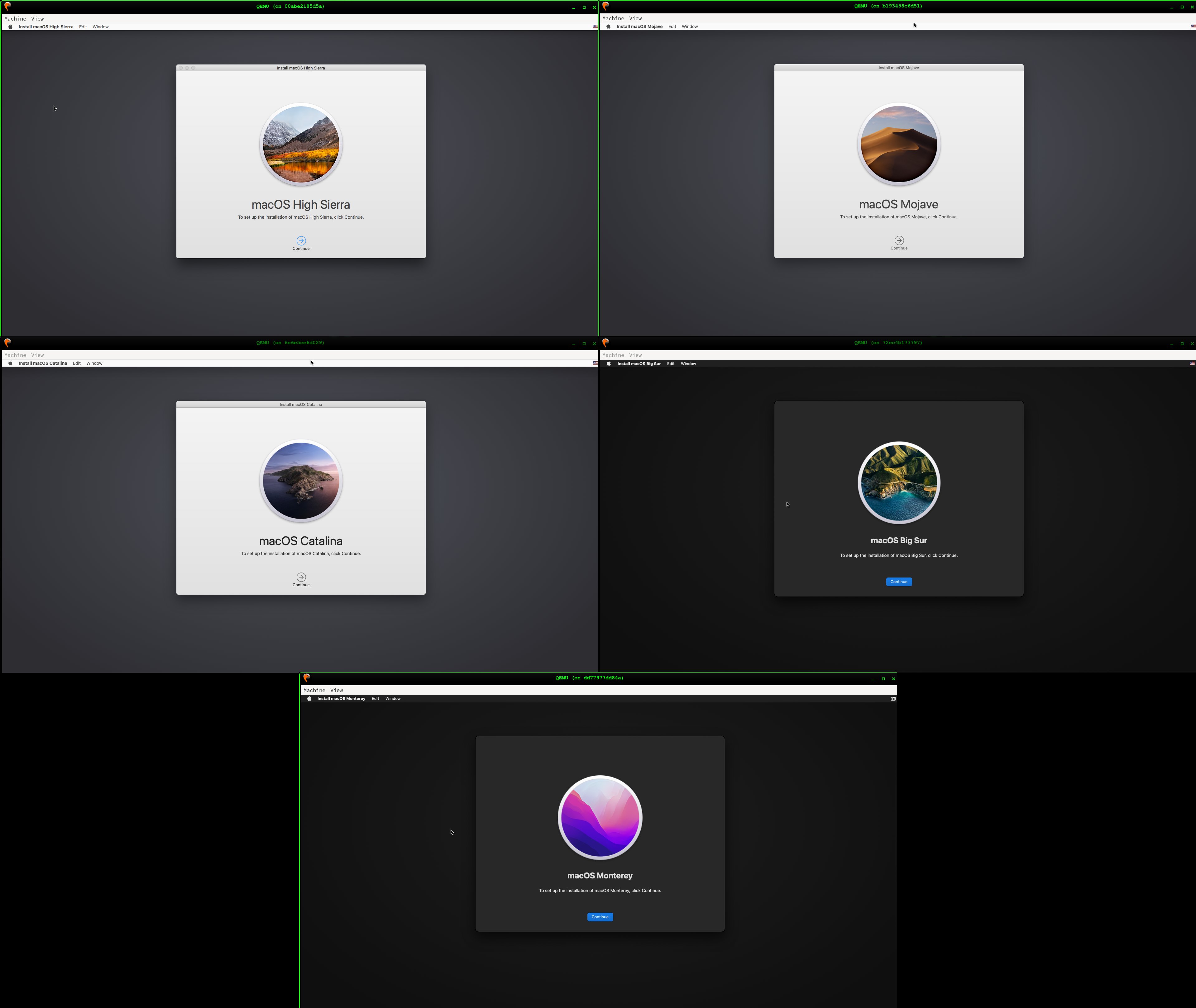The width and height of the screenshot is (1196, 1008).
Task: Open Edit menu in Monterey window
Action: pos(375,699)
